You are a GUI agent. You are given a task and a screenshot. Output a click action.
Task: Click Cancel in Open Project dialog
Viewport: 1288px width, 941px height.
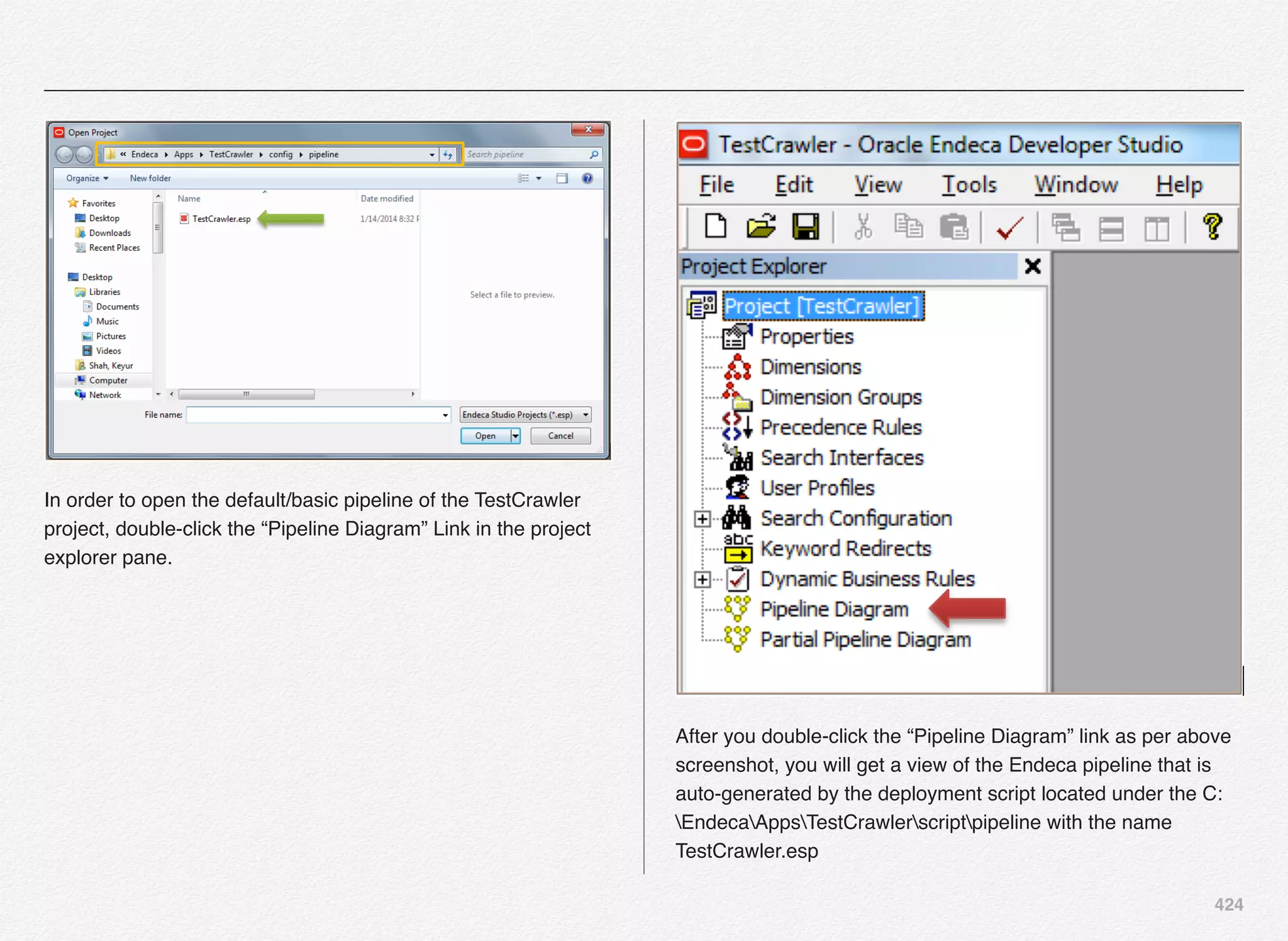(560, 436)
